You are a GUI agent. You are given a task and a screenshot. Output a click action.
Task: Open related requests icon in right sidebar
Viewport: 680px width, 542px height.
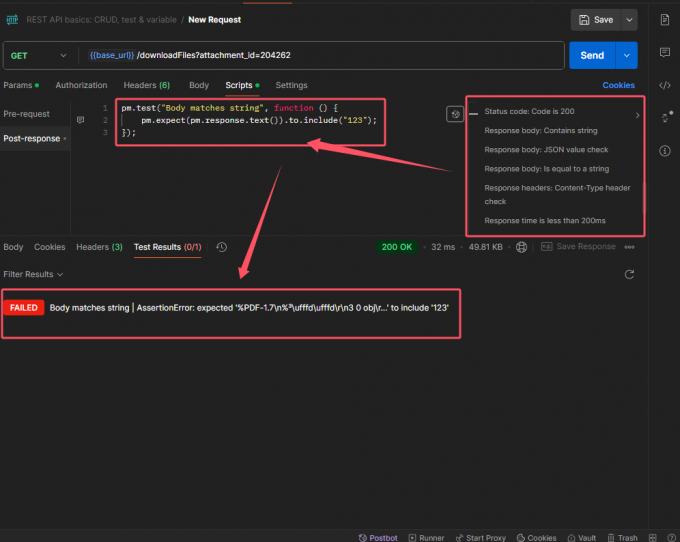click(x=667, y=116)
